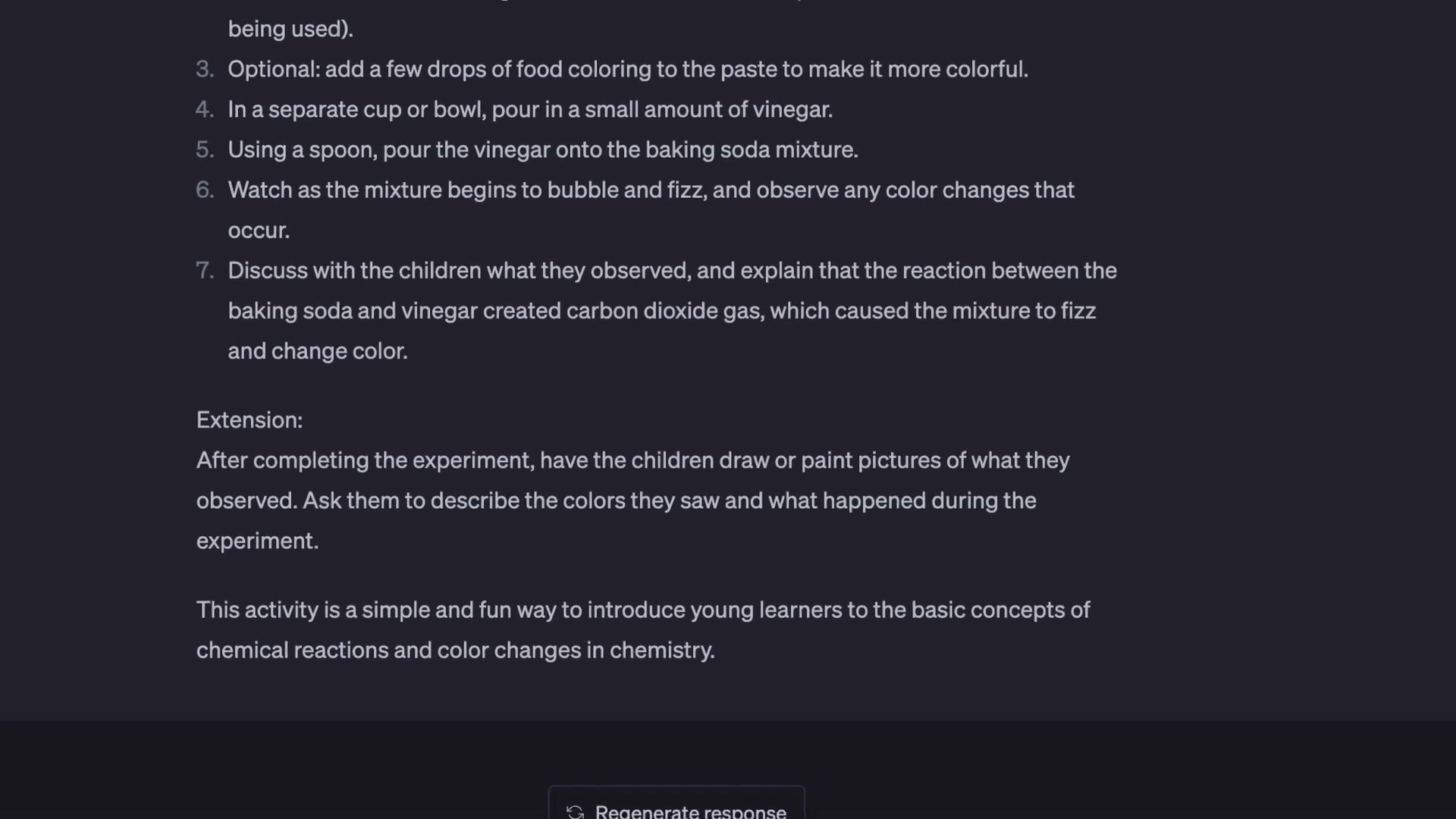
Task: Click the 'observed. Ask them to describe' line
Action: pyautogui.click(x=617, y=500)
